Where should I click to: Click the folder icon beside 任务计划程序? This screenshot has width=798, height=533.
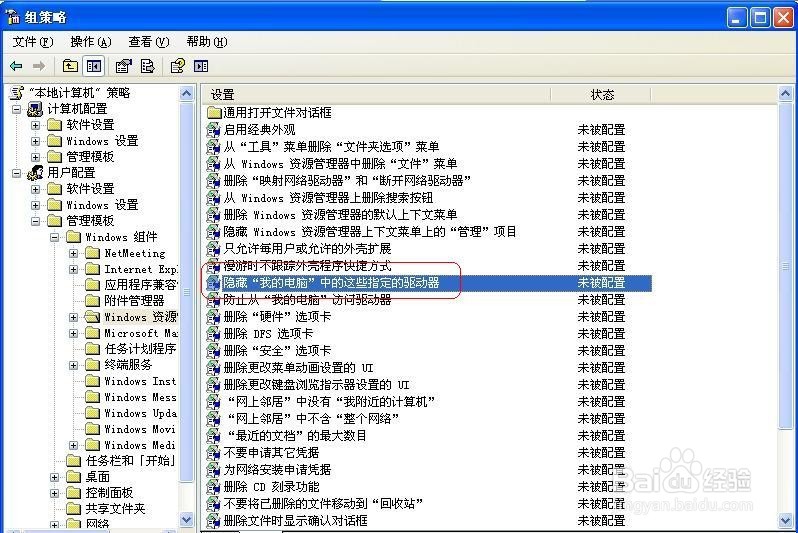click(93, 348)
